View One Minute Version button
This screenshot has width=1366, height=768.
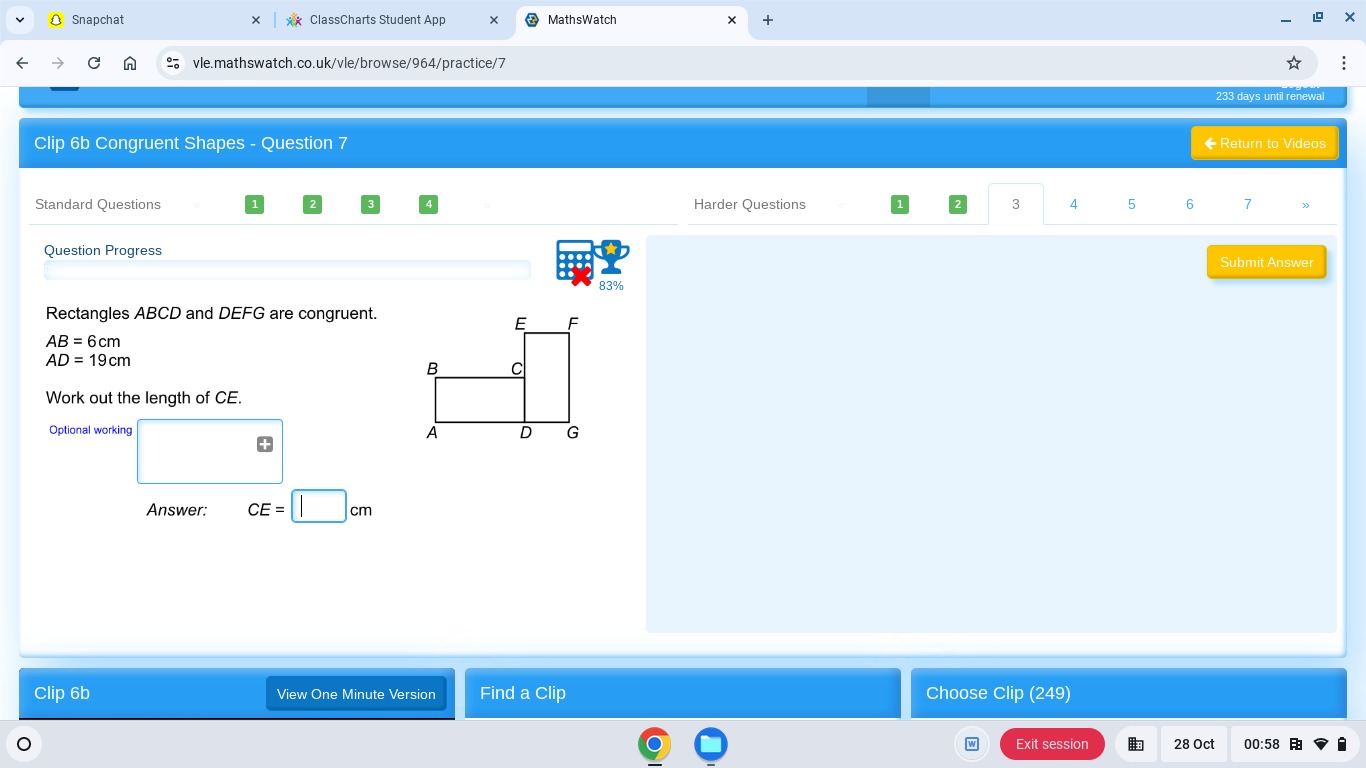[x=356, y=694]
